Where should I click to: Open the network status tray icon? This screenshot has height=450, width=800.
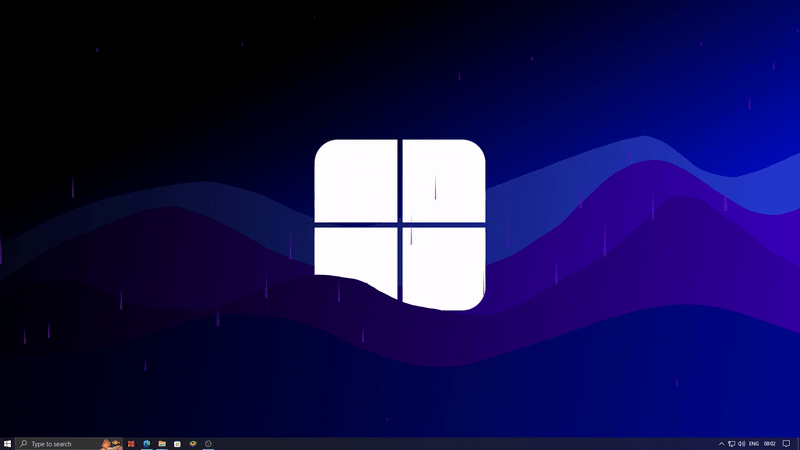tap(732, 444)
